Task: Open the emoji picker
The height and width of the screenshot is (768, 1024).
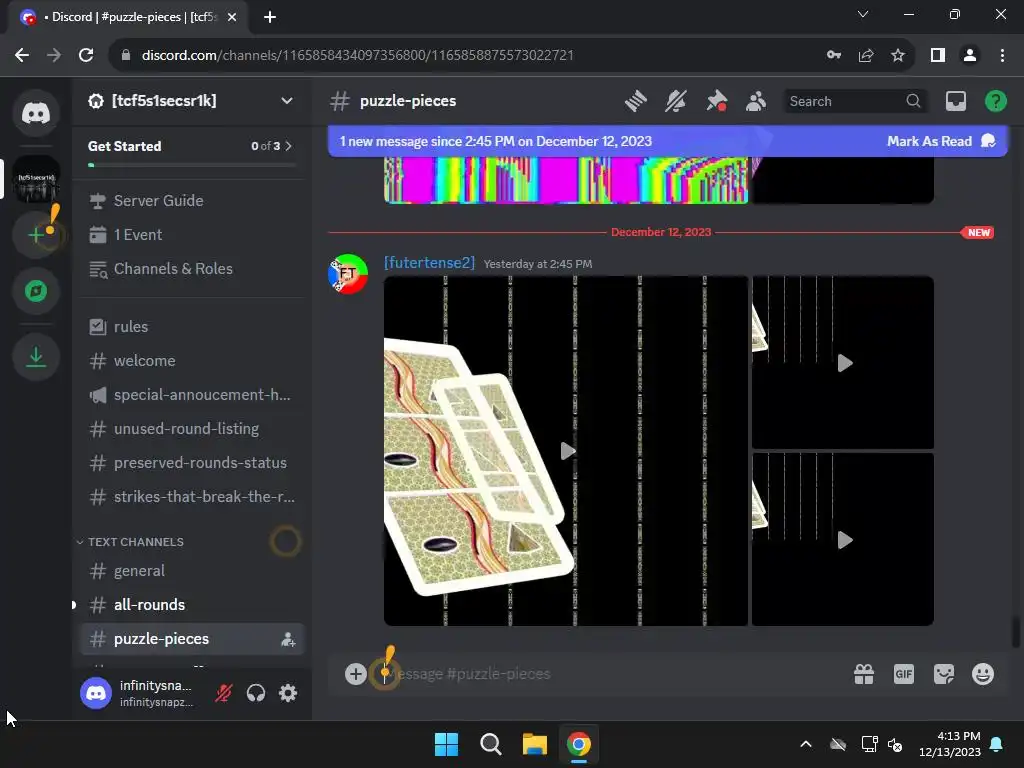Action: point(983,674)
